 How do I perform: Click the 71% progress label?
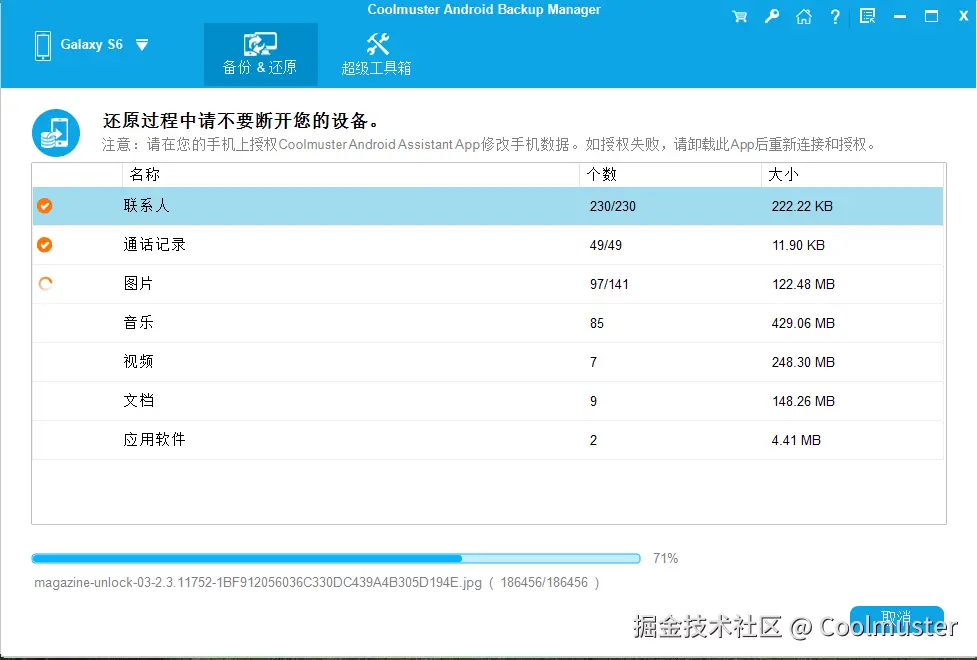tap(665, 558)
